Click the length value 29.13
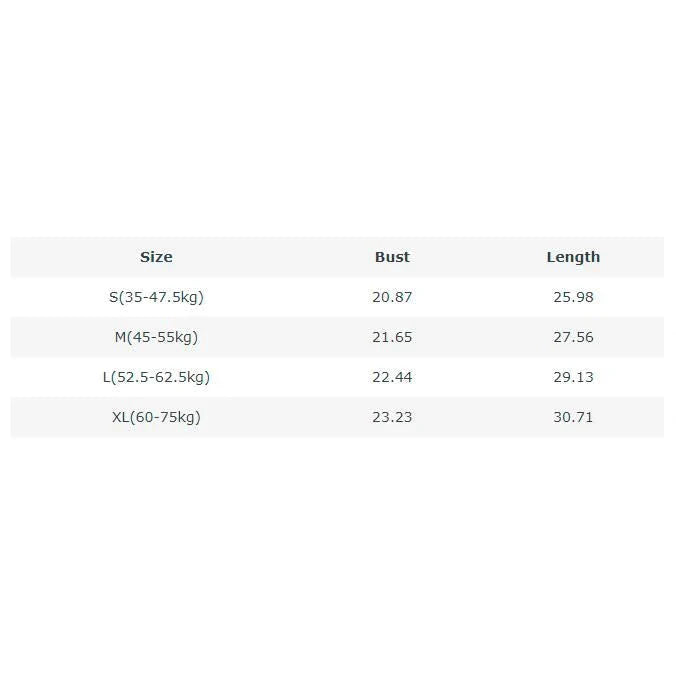 (573, 377)
